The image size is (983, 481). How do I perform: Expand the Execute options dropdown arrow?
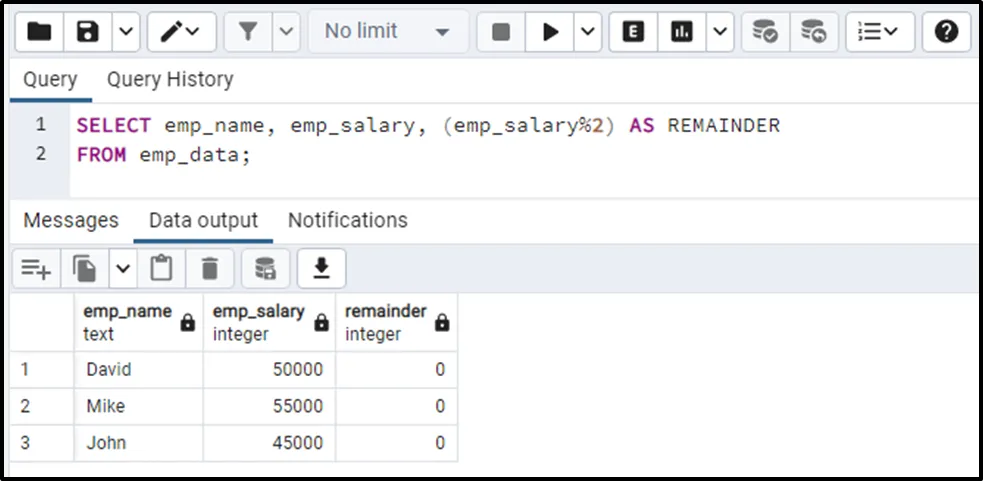(x=588, y=32)
